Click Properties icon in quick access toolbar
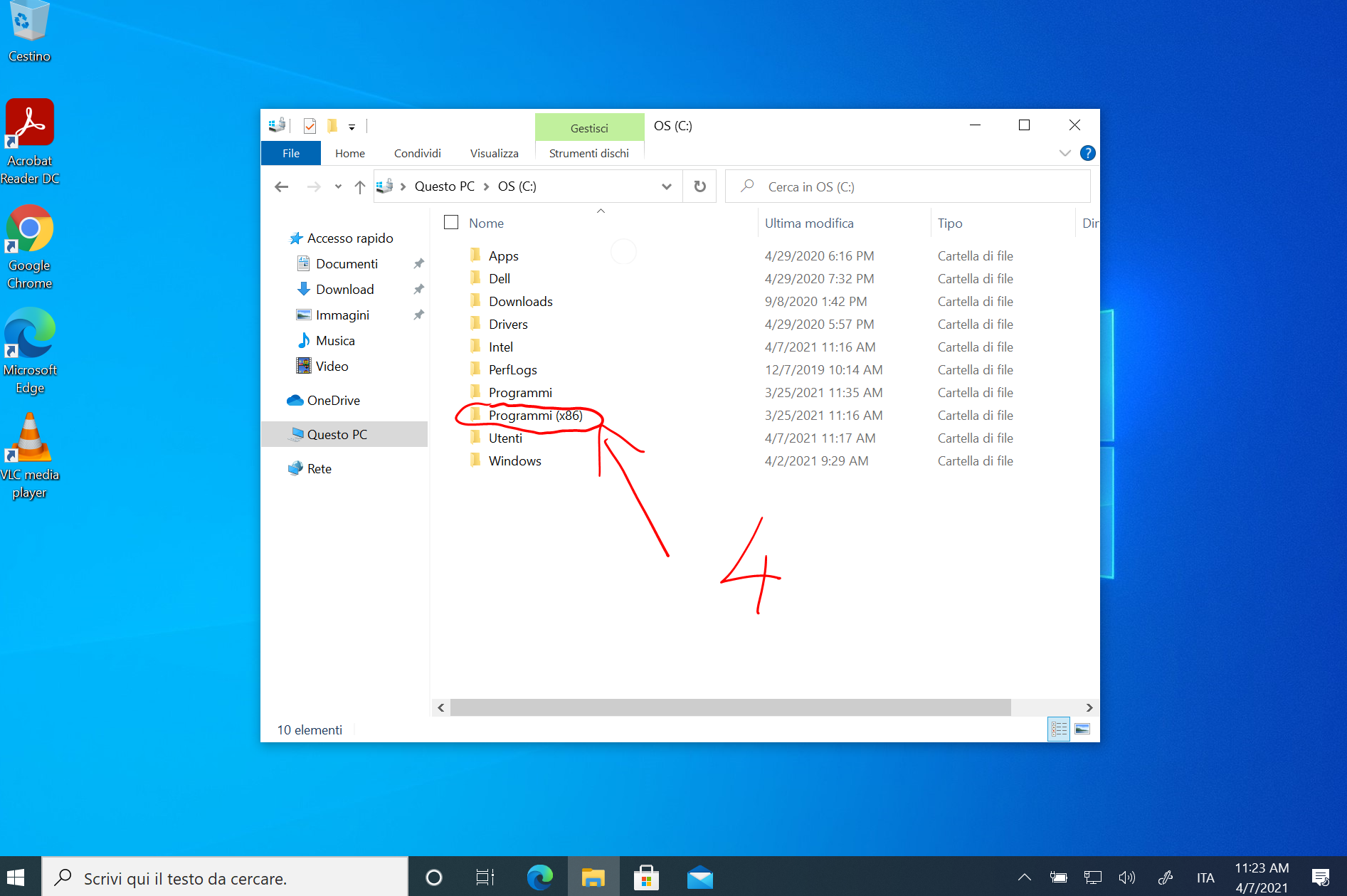 310,126
